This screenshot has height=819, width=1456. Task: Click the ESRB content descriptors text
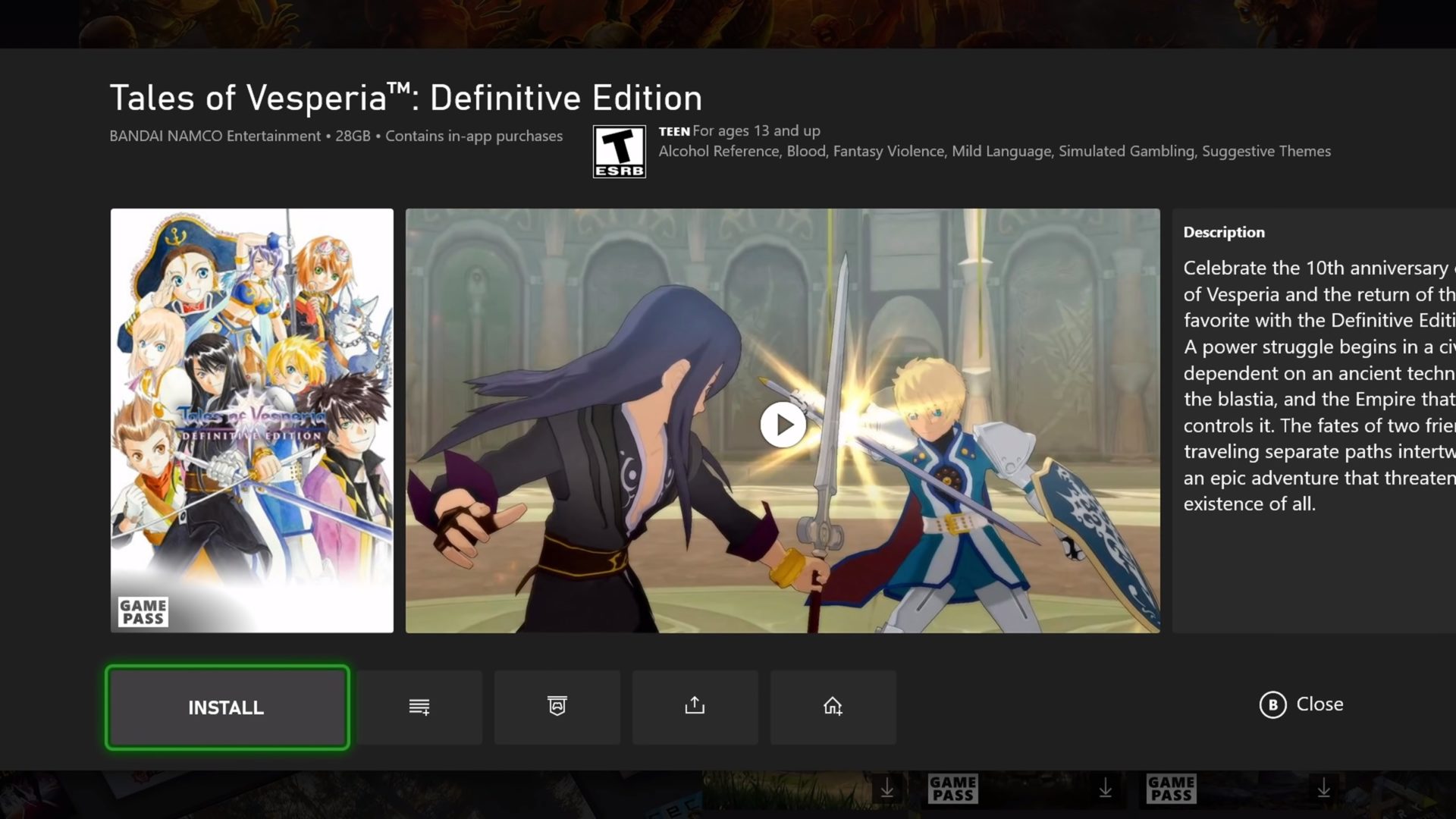coord(993,152)
